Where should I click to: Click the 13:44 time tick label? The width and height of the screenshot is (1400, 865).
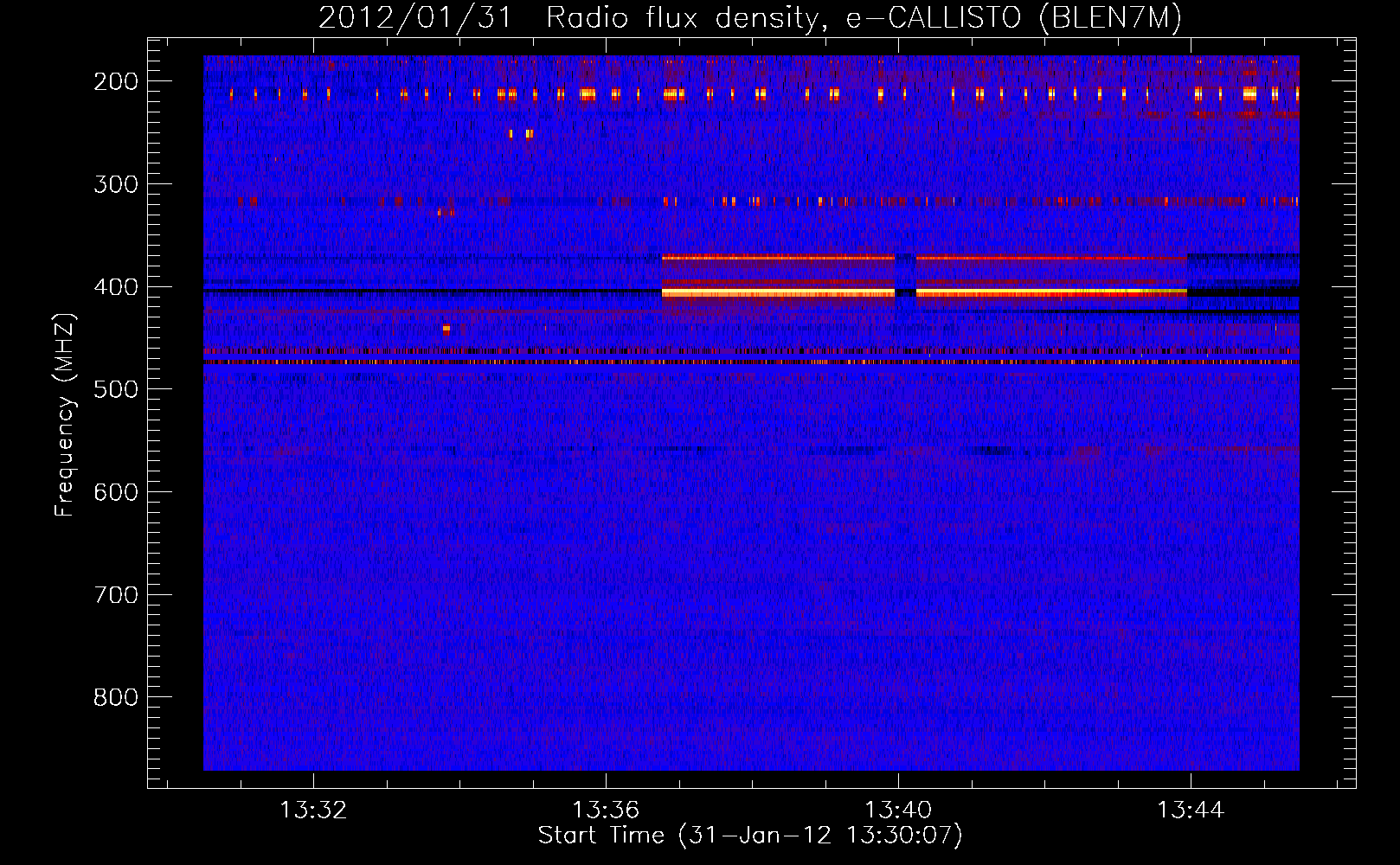[1191, 810]
